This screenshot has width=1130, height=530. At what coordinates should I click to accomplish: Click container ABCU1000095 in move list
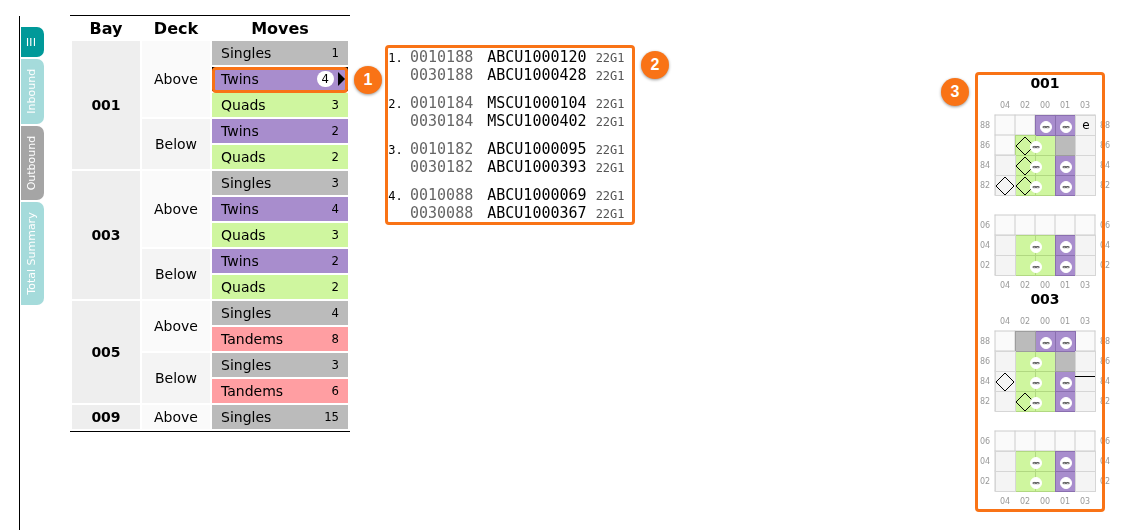pos(537,149)
